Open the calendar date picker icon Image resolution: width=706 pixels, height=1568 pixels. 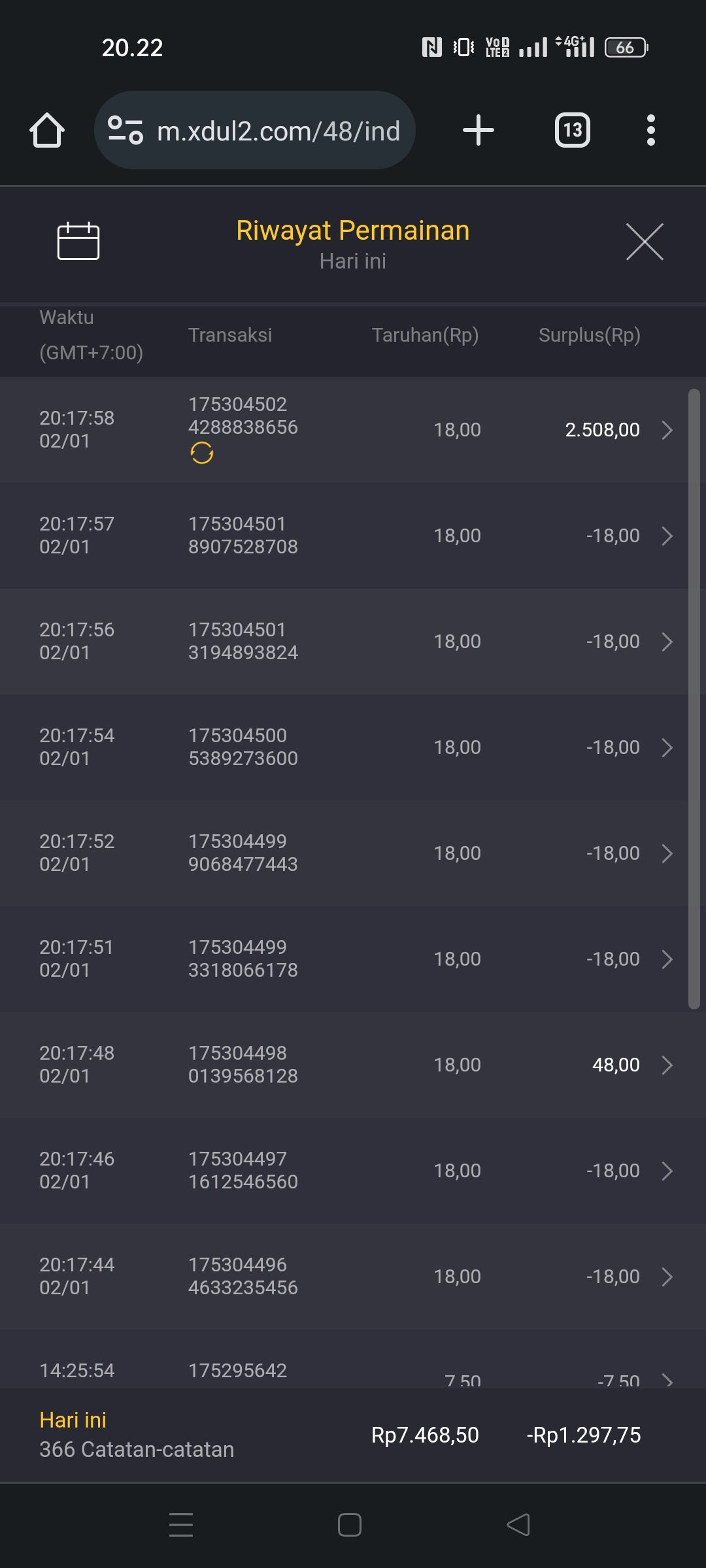[x=78, y=241]
